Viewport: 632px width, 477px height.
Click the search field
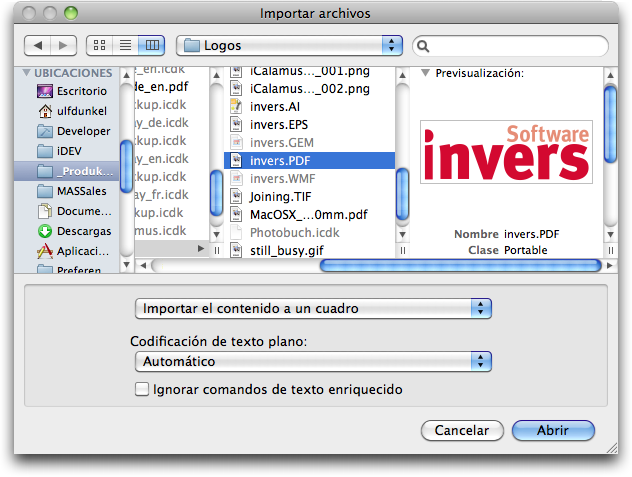[510, 46]
